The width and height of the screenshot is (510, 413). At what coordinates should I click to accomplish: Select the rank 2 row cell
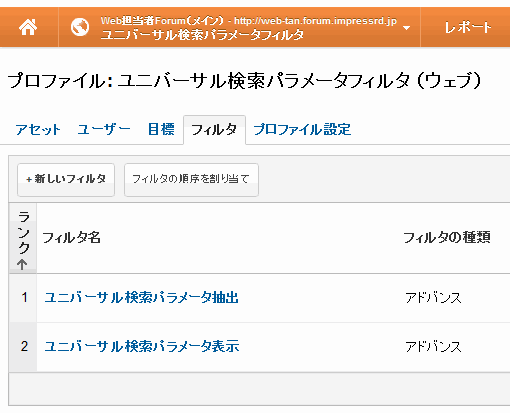click(x=24, y=346)
